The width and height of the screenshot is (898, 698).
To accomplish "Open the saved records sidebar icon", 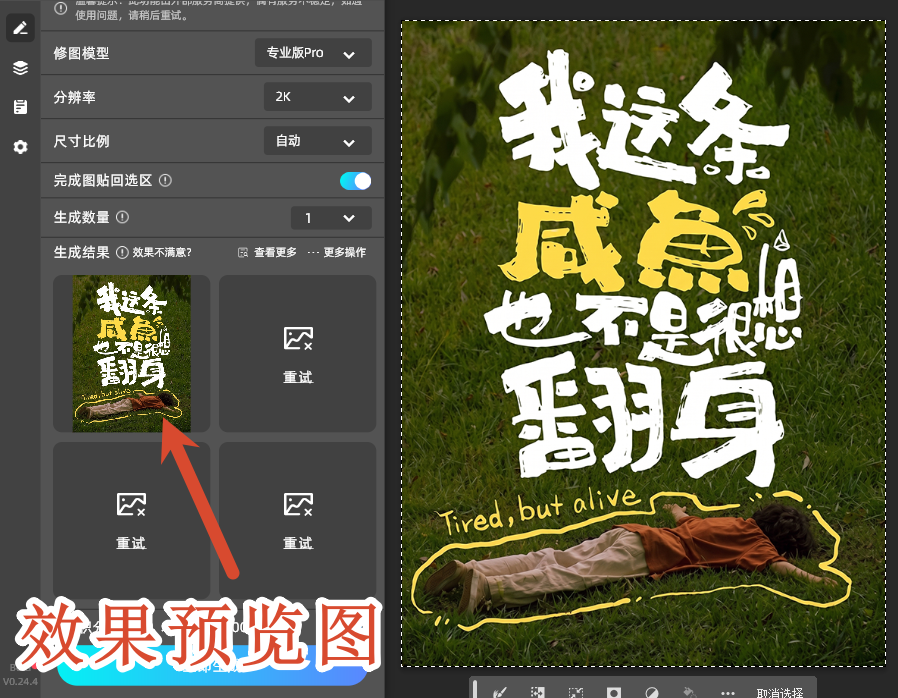I will [20, 107].
